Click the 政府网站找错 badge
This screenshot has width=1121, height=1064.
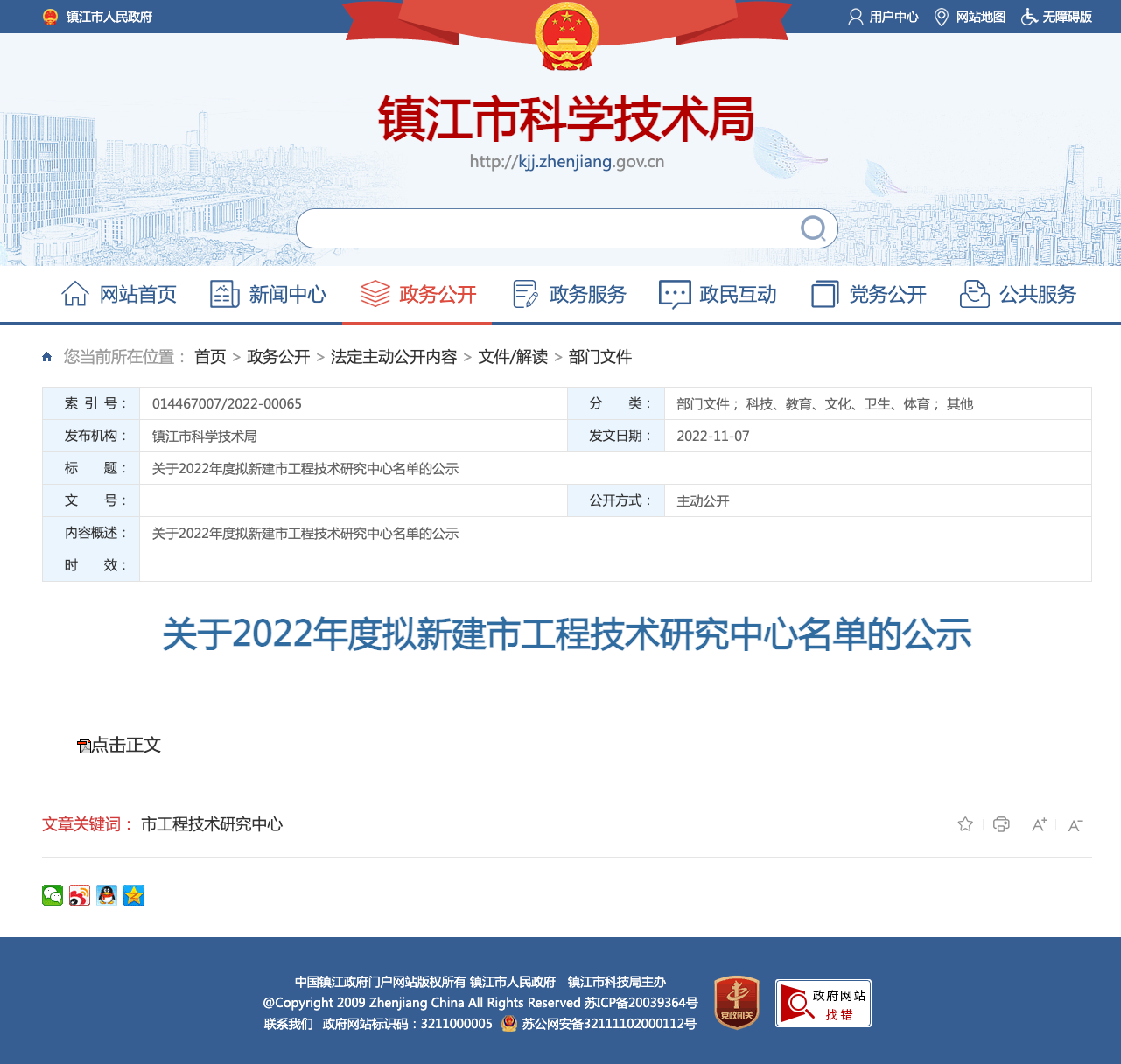tap(823, 1003)
